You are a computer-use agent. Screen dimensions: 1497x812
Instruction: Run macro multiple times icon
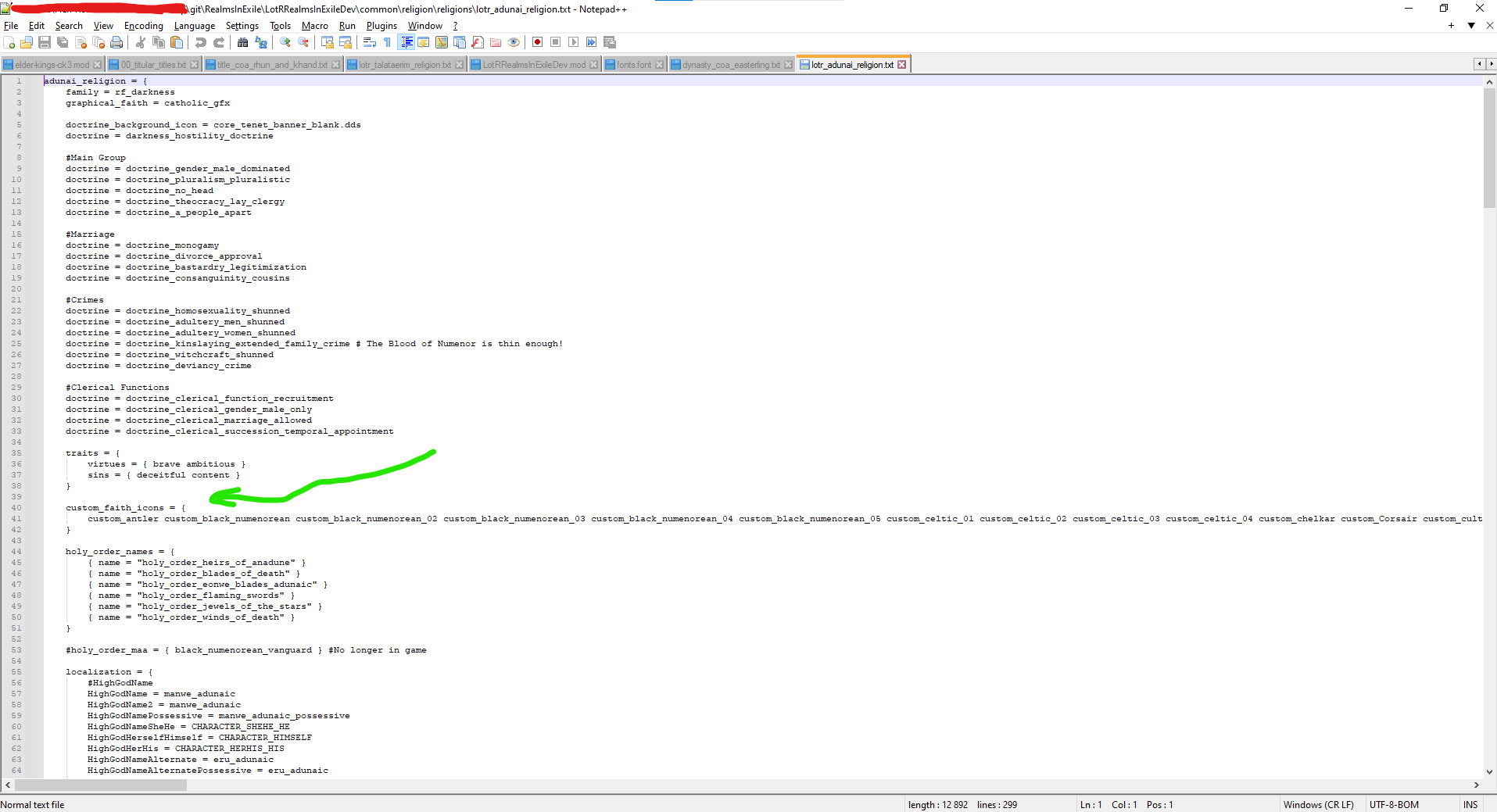(592, 42)
